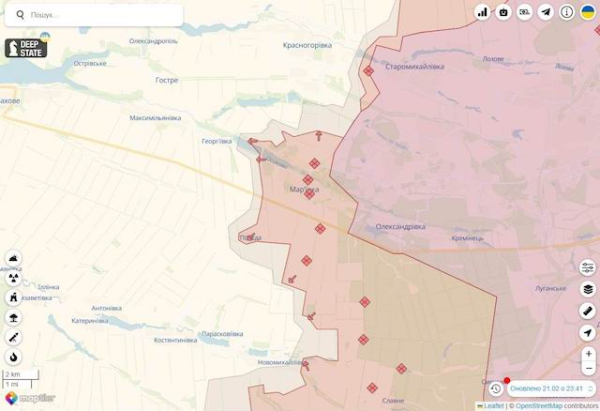Open the statistics bar chart icon
Viewport: 600px width, 411px height.
(x=483, y=12)
